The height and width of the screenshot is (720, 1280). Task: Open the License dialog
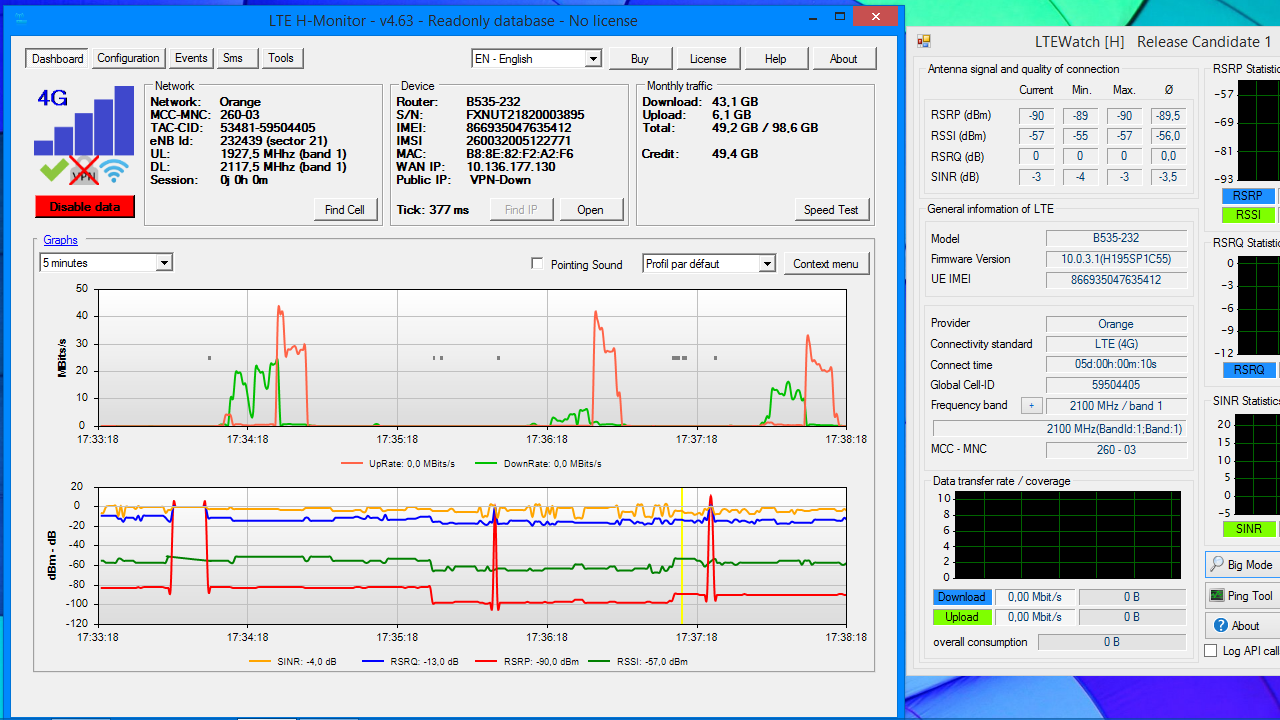(x=708, y=59)
